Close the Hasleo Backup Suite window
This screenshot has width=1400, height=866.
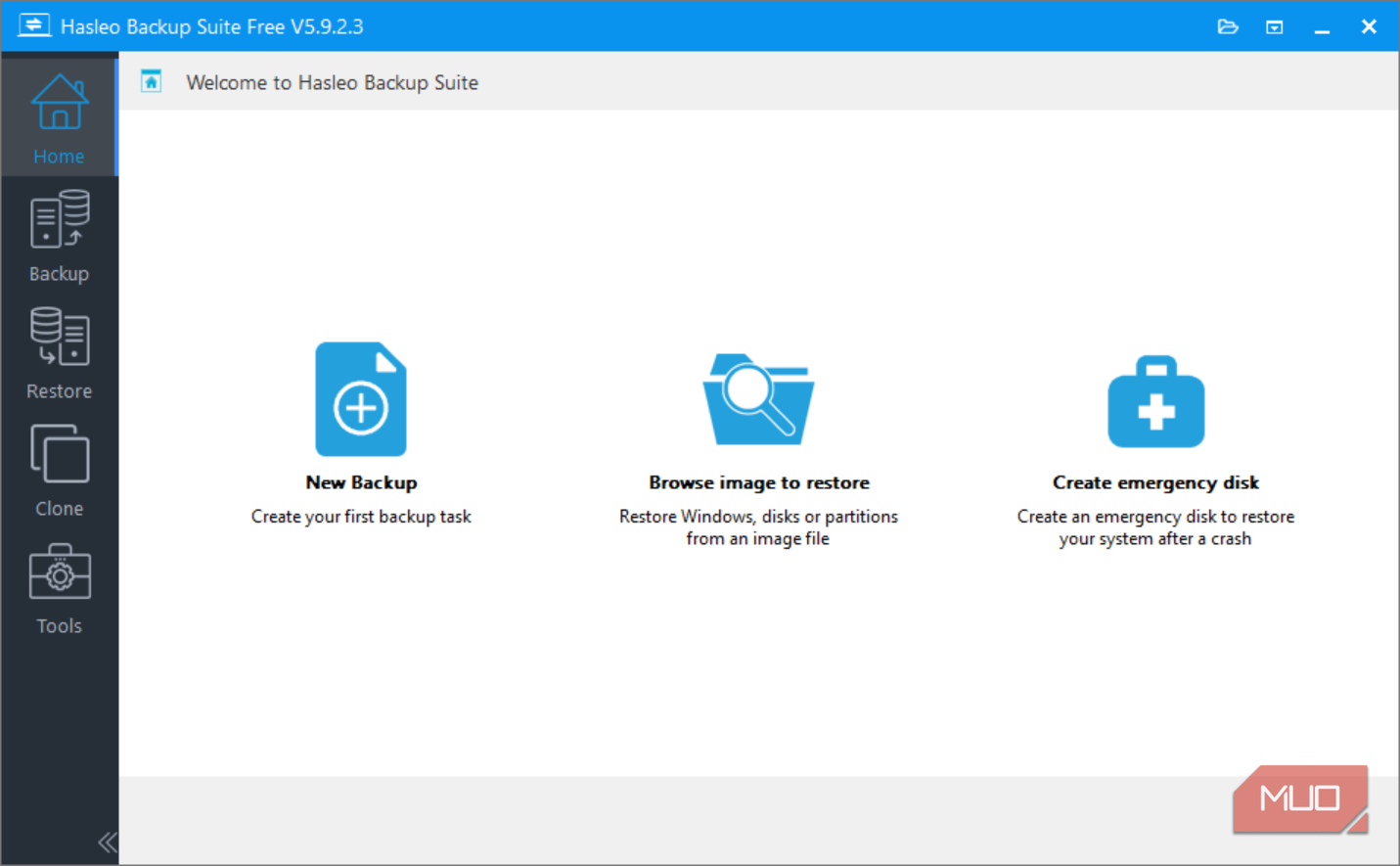tap(1369, 26)
